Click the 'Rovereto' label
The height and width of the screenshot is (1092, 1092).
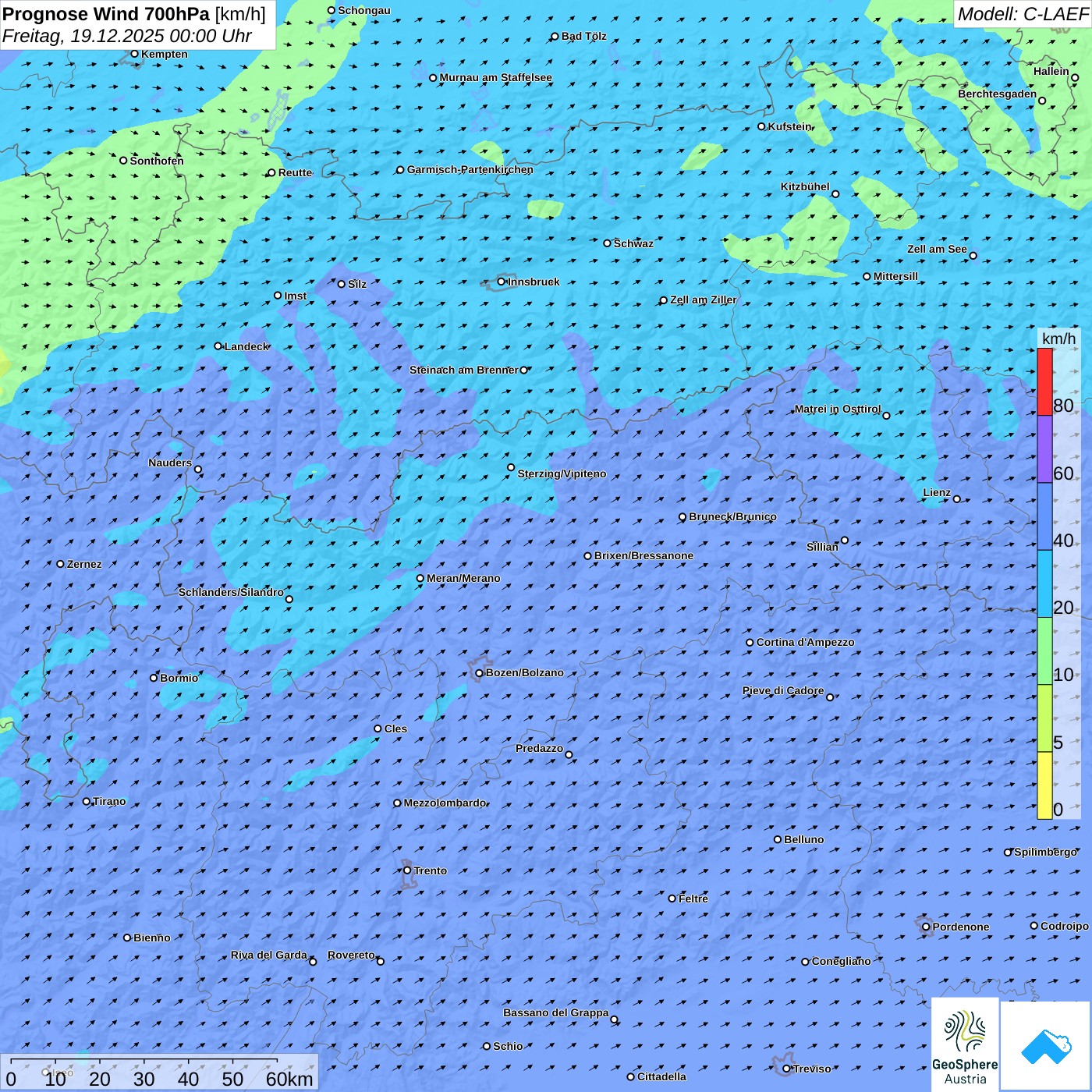(351, 955)
